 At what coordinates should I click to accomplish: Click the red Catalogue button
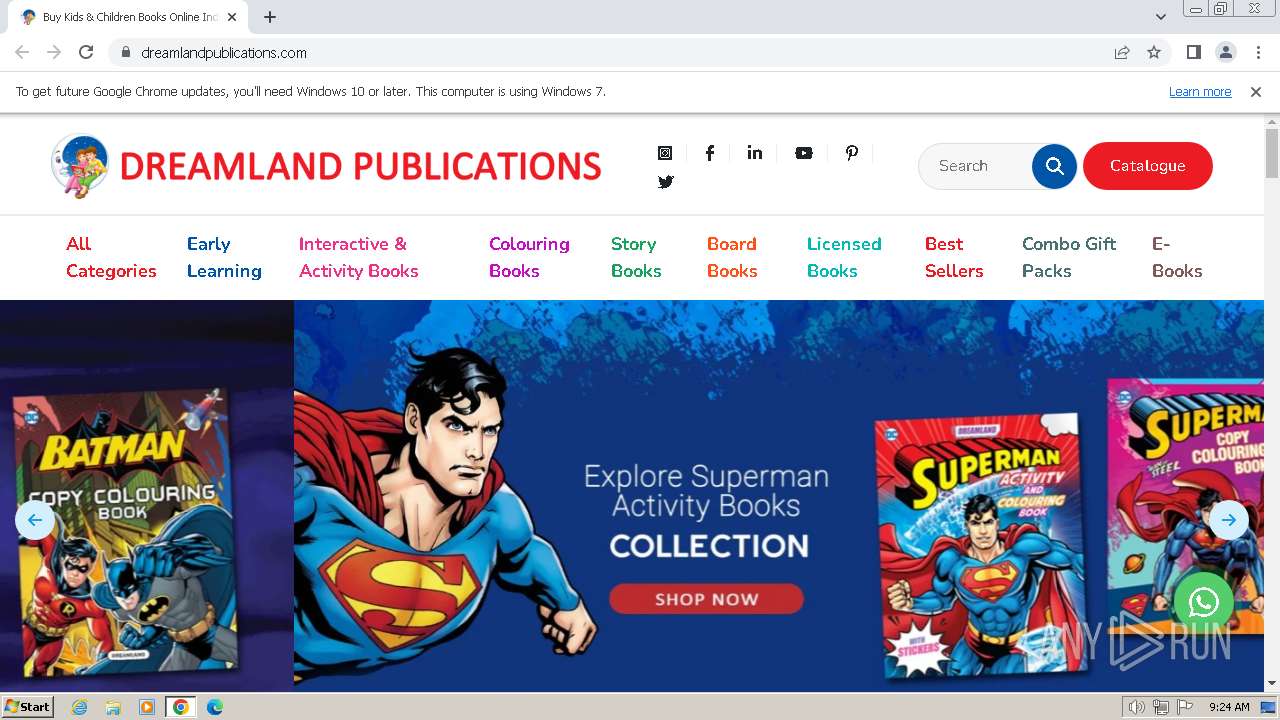(1148, 166)
